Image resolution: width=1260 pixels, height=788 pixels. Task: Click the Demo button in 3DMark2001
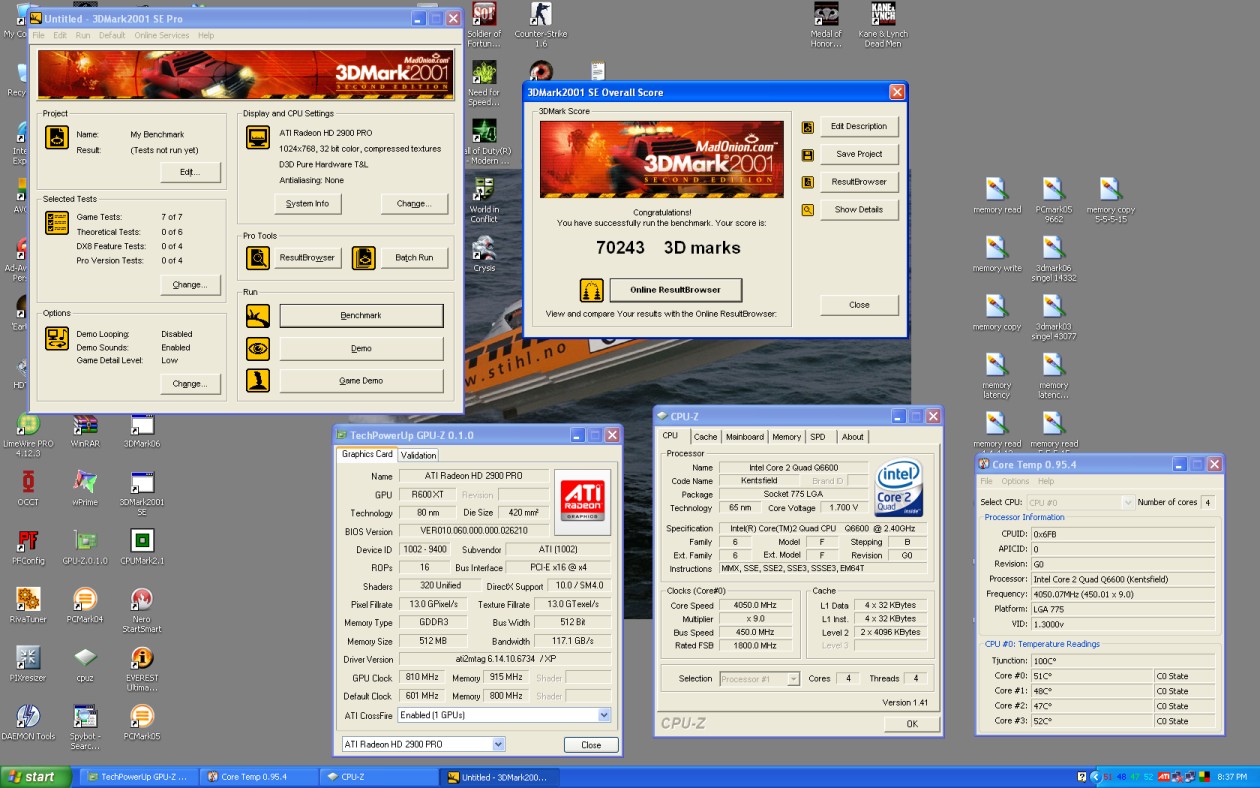pos(361,348)
